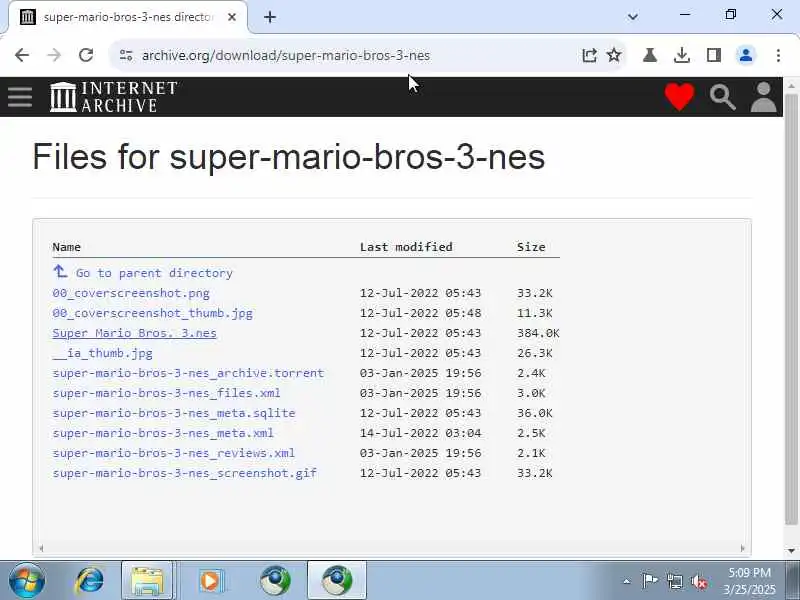Click the browser forward arrow
The image size is (800, 600).
[x=54, y=55]
